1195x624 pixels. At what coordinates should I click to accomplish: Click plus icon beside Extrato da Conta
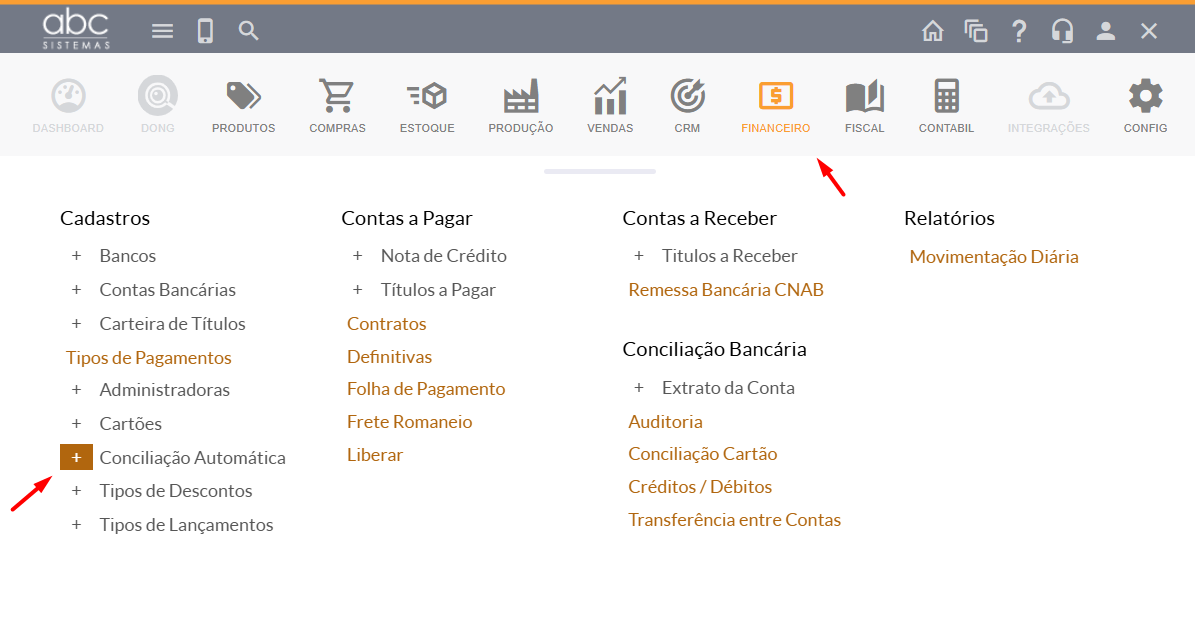(x=638, y=388)
